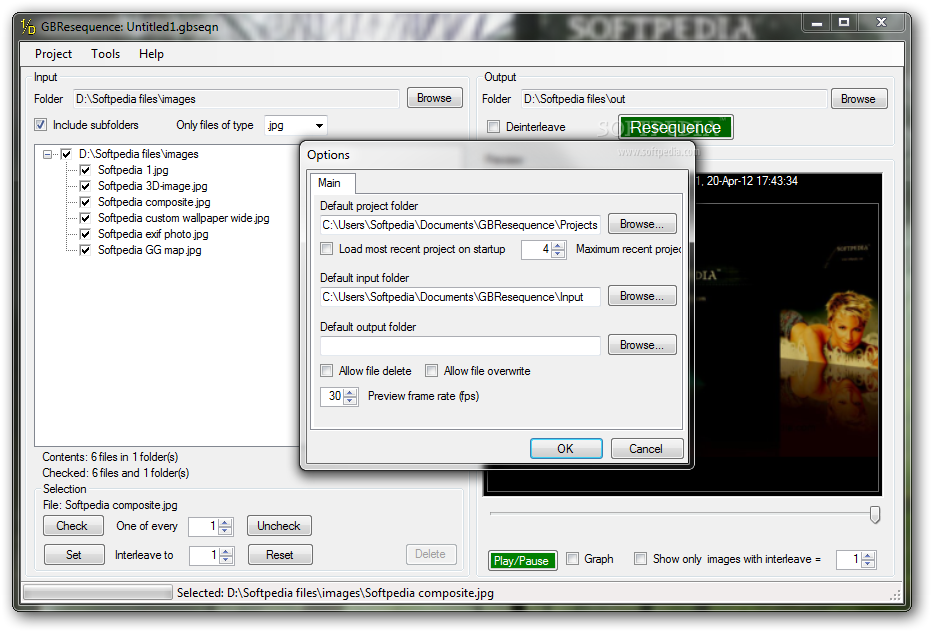Toggle Show only images with interleave checkbox
Viewport: 932px width, 632px height.
pos(640,559)
